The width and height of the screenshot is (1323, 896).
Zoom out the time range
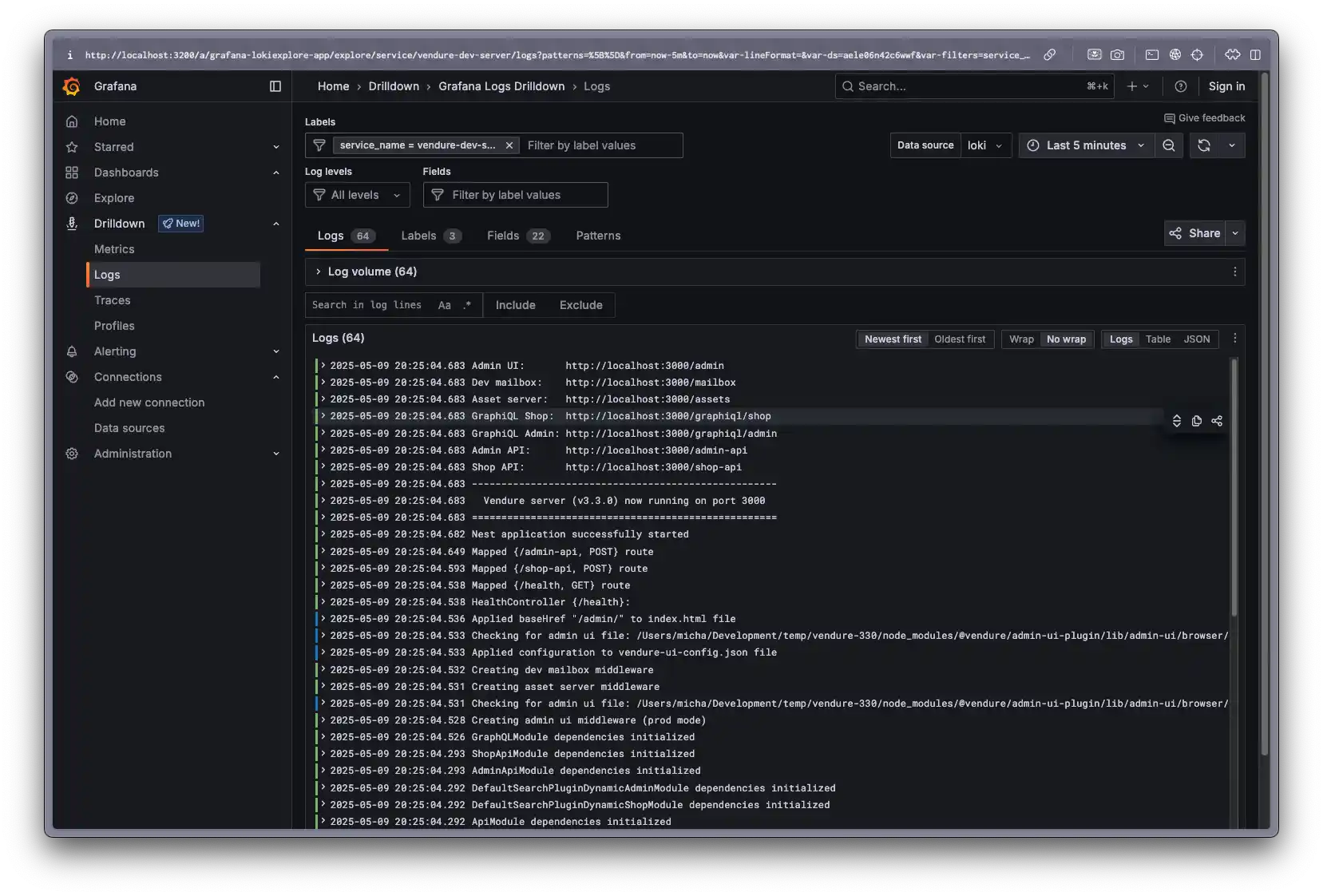[x=1169, y=145]
